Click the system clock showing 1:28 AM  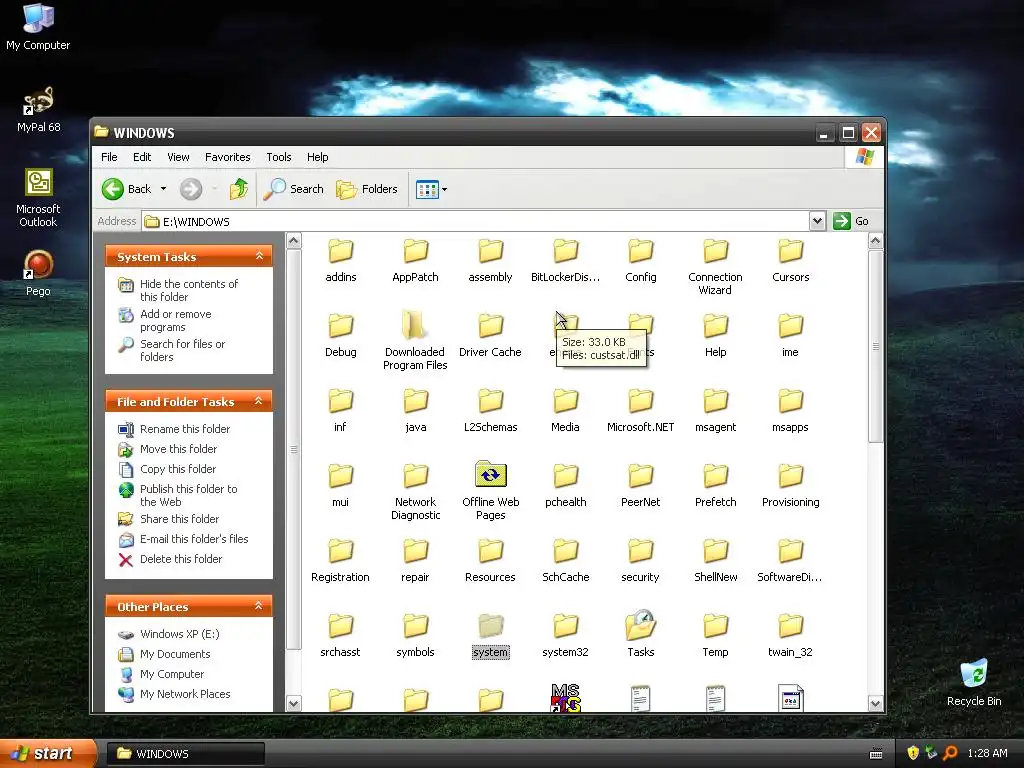tap(987, 753)
